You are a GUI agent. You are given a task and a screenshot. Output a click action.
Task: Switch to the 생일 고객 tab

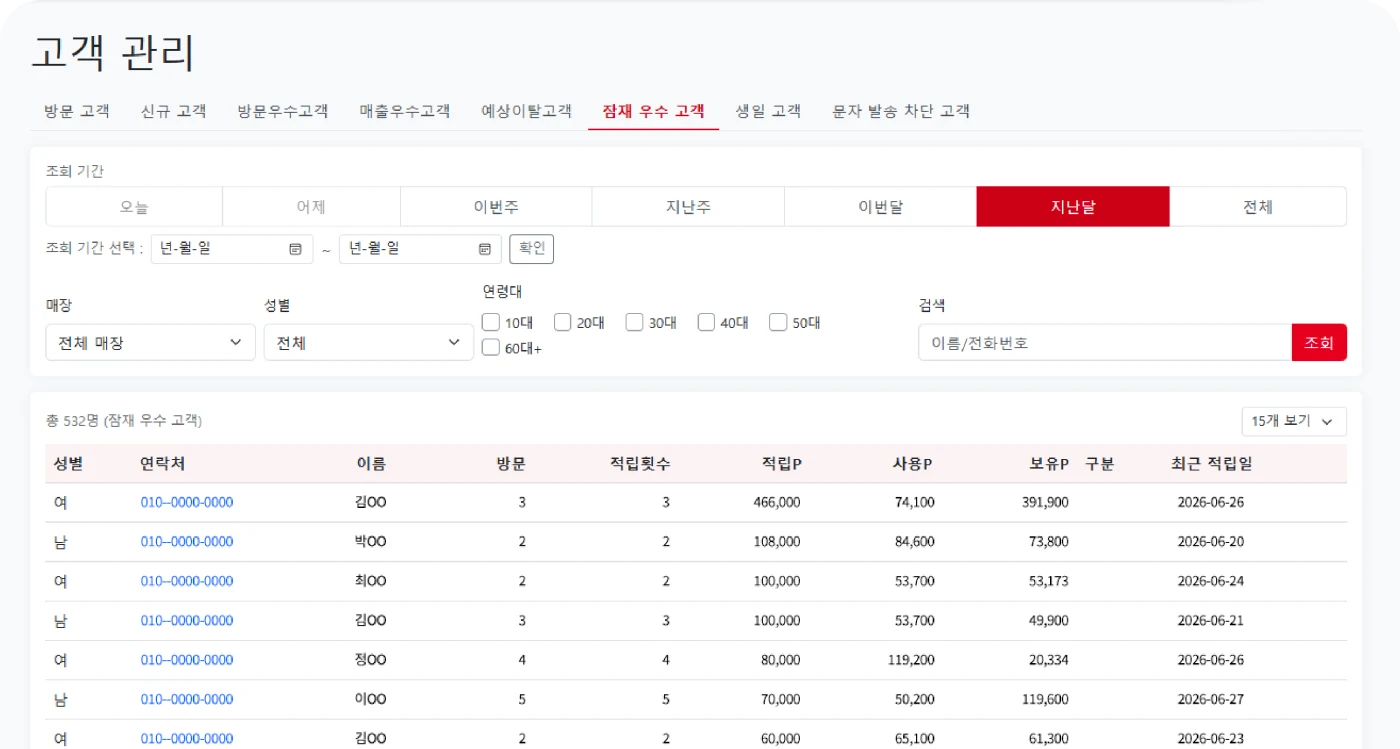point(768,111)
